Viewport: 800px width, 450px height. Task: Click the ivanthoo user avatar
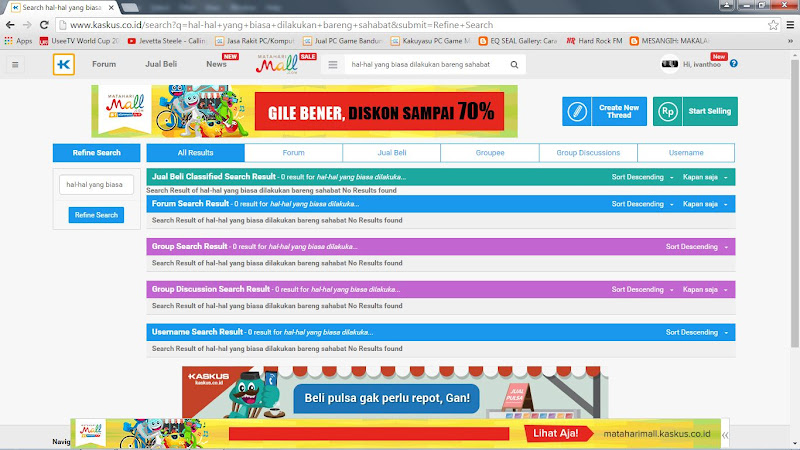click(x=669, y=64)
